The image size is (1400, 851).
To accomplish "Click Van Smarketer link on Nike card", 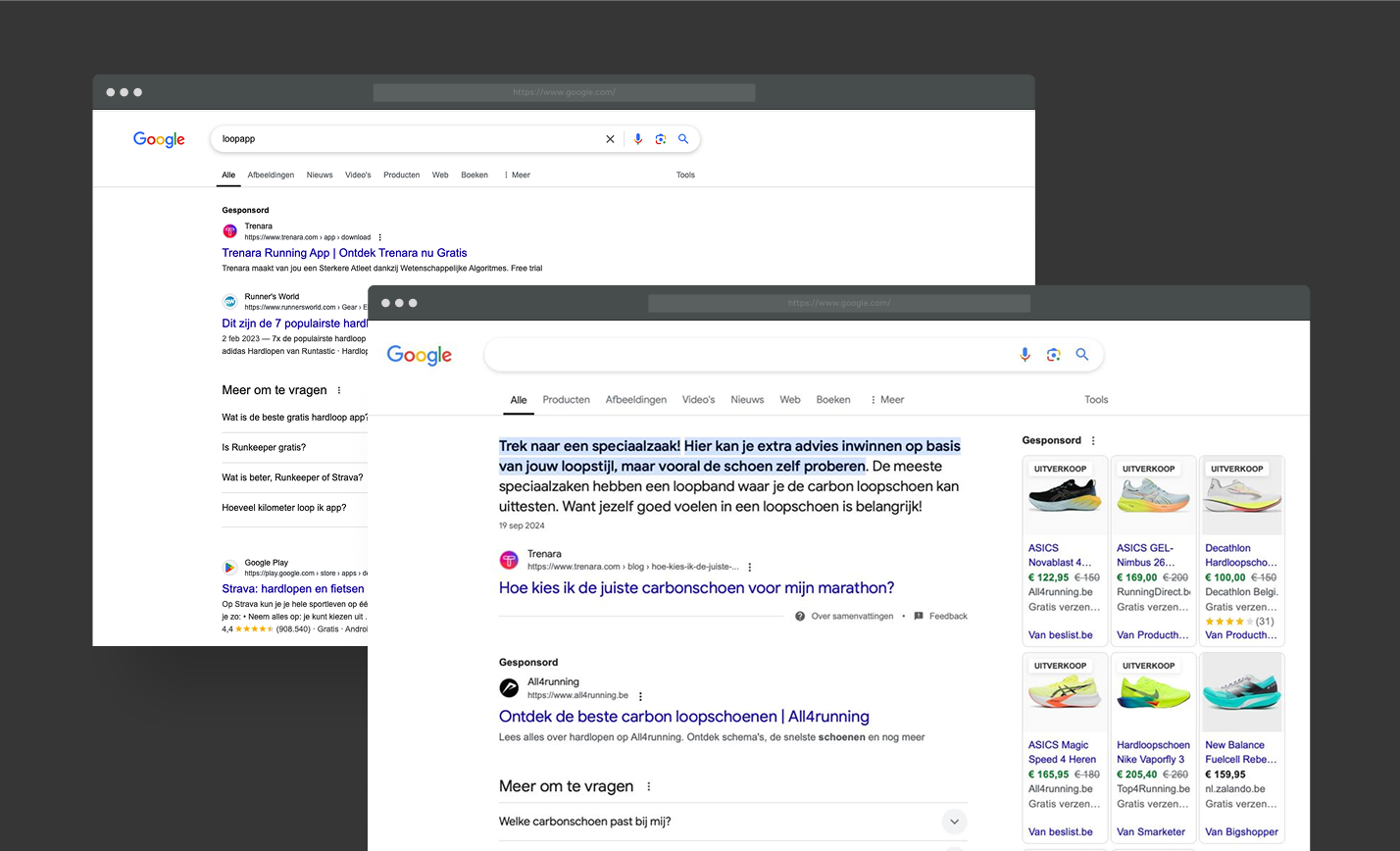I will click(x=1151, y=832).
